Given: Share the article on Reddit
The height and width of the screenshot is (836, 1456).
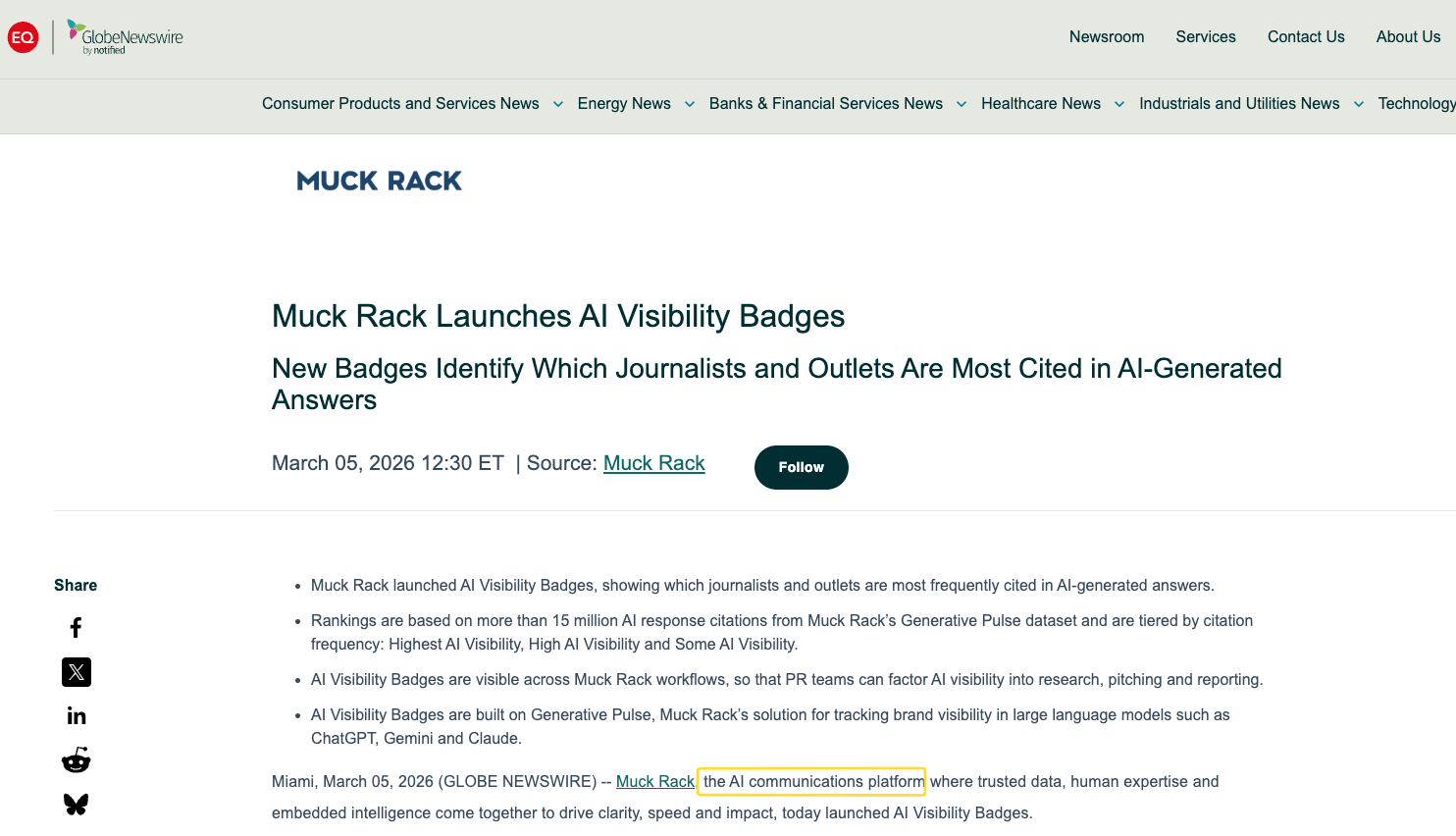Looking at the screenshot, I should point(77,760).
